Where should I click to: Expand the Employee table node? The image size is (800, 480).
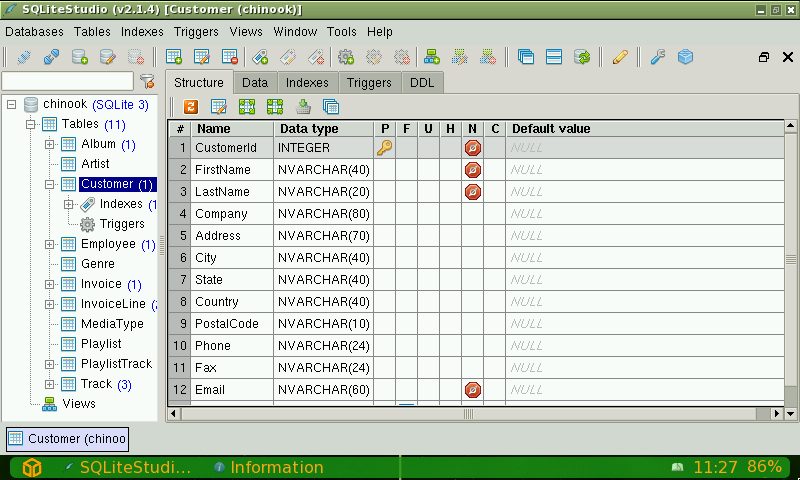pyautogui.click(x=49, y=244)
